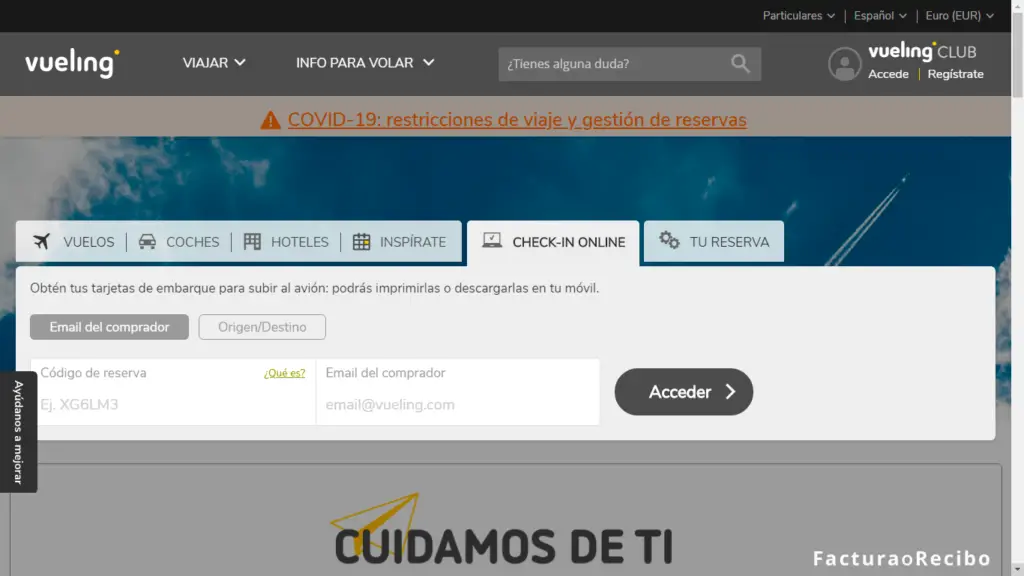
Task: Expand the INFO PARA VOLAR menu
Action: pos(365,63)
